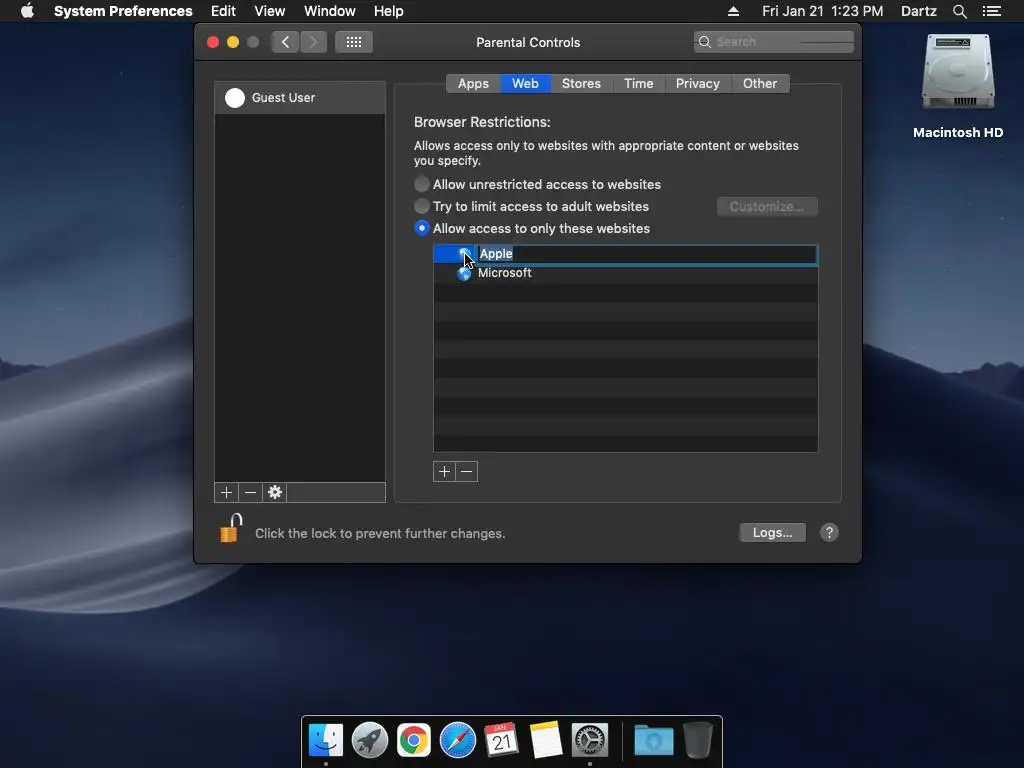1024x768 pixels.
Task: Select Allow access to only these websites
Action: [x=422, y=229]
